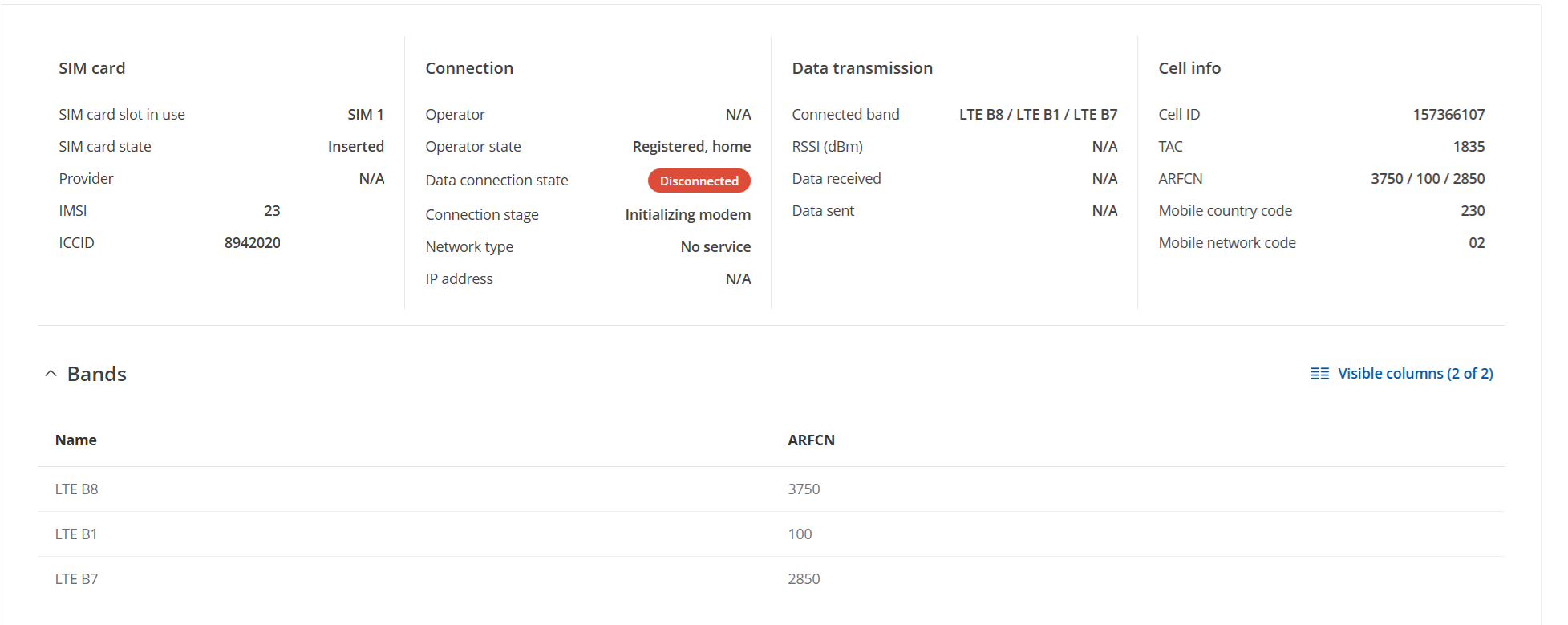
Task: Select the LTE B7 band row
Action: point(771,579)
